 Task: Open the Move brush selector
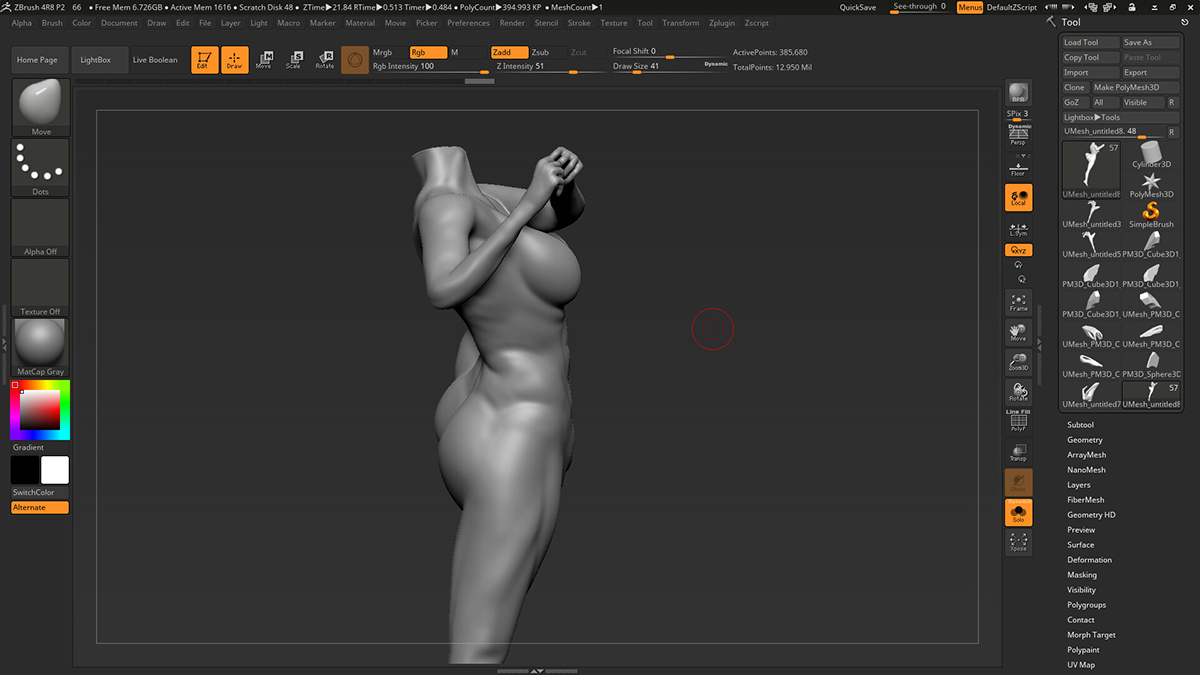[40, 107]
